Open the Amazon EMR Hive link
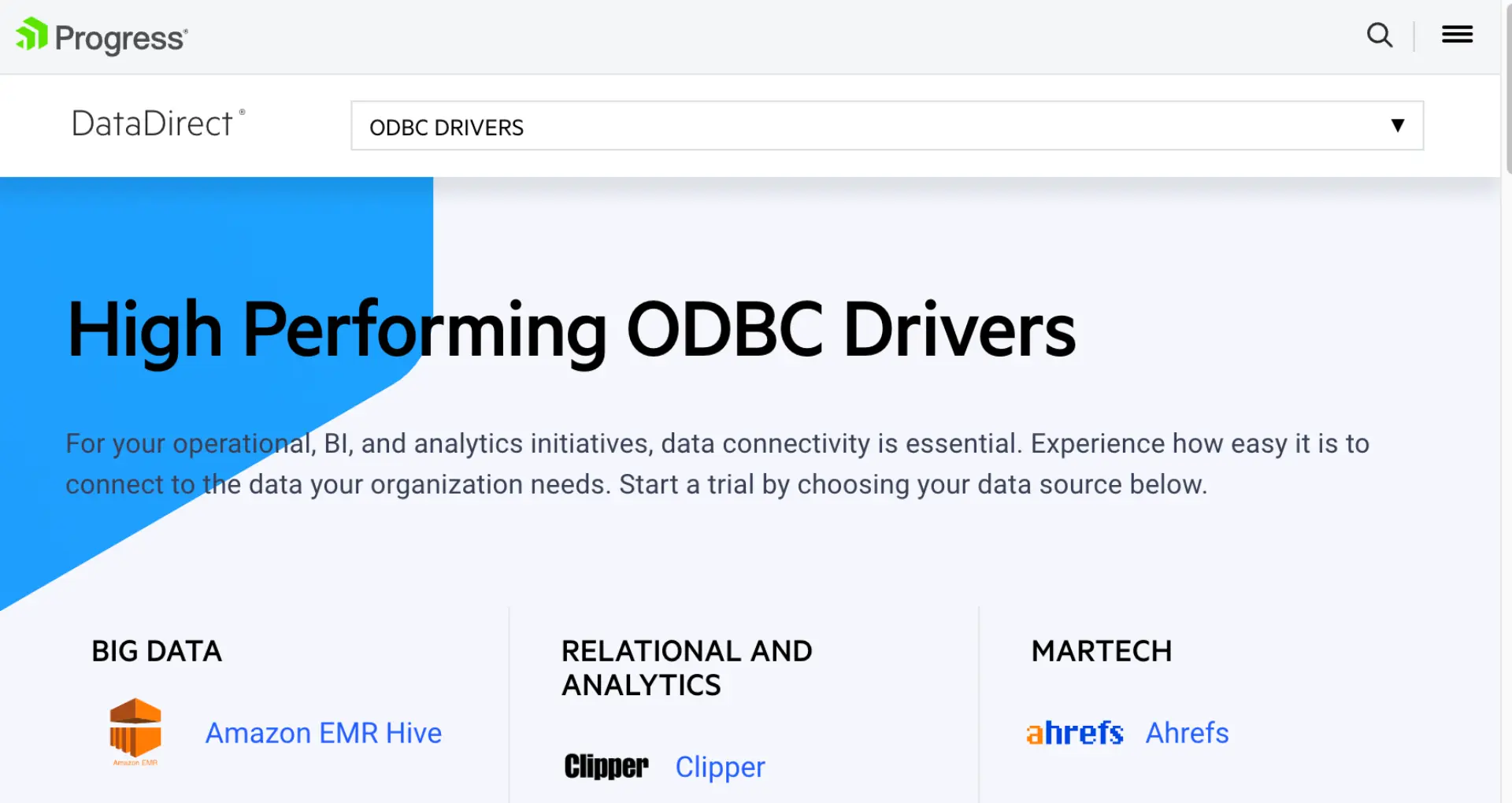The image size is (1512, 803). pyautogui.click(x=324, y=733)
